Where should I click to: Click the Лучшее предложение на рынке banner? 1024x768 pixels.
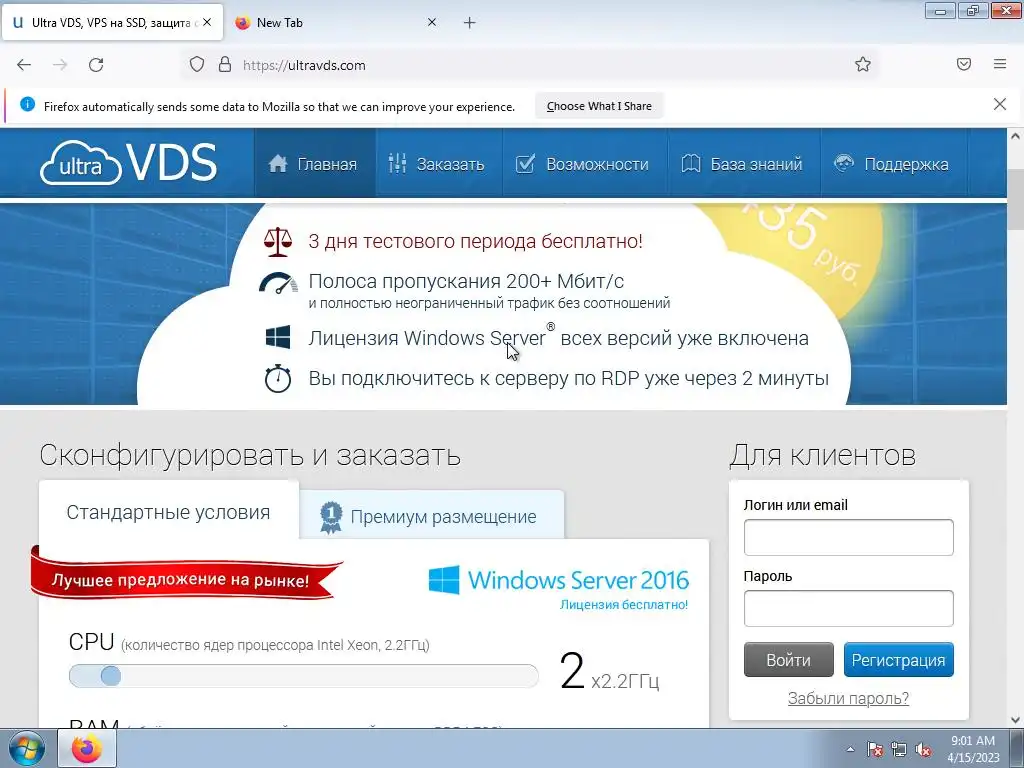(x=186, y=575)
